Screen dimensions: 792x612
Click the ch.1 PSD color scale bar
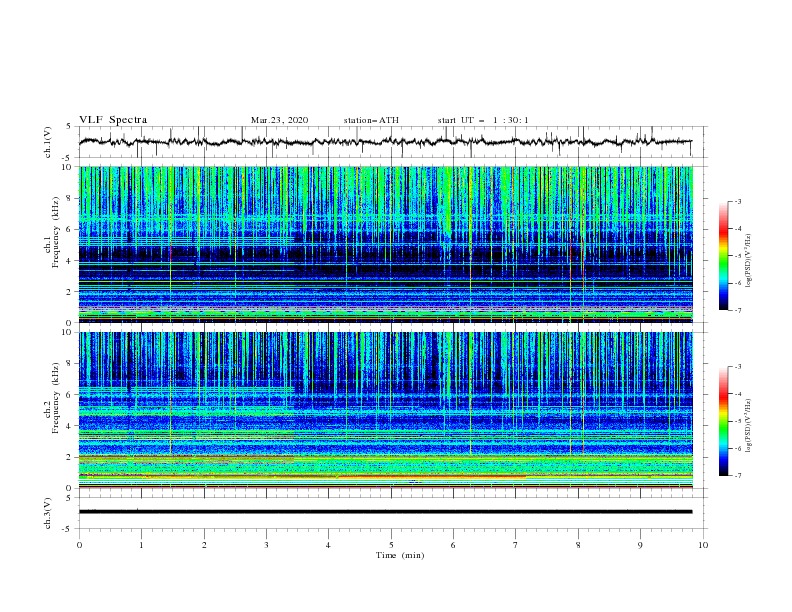(723, 256)
